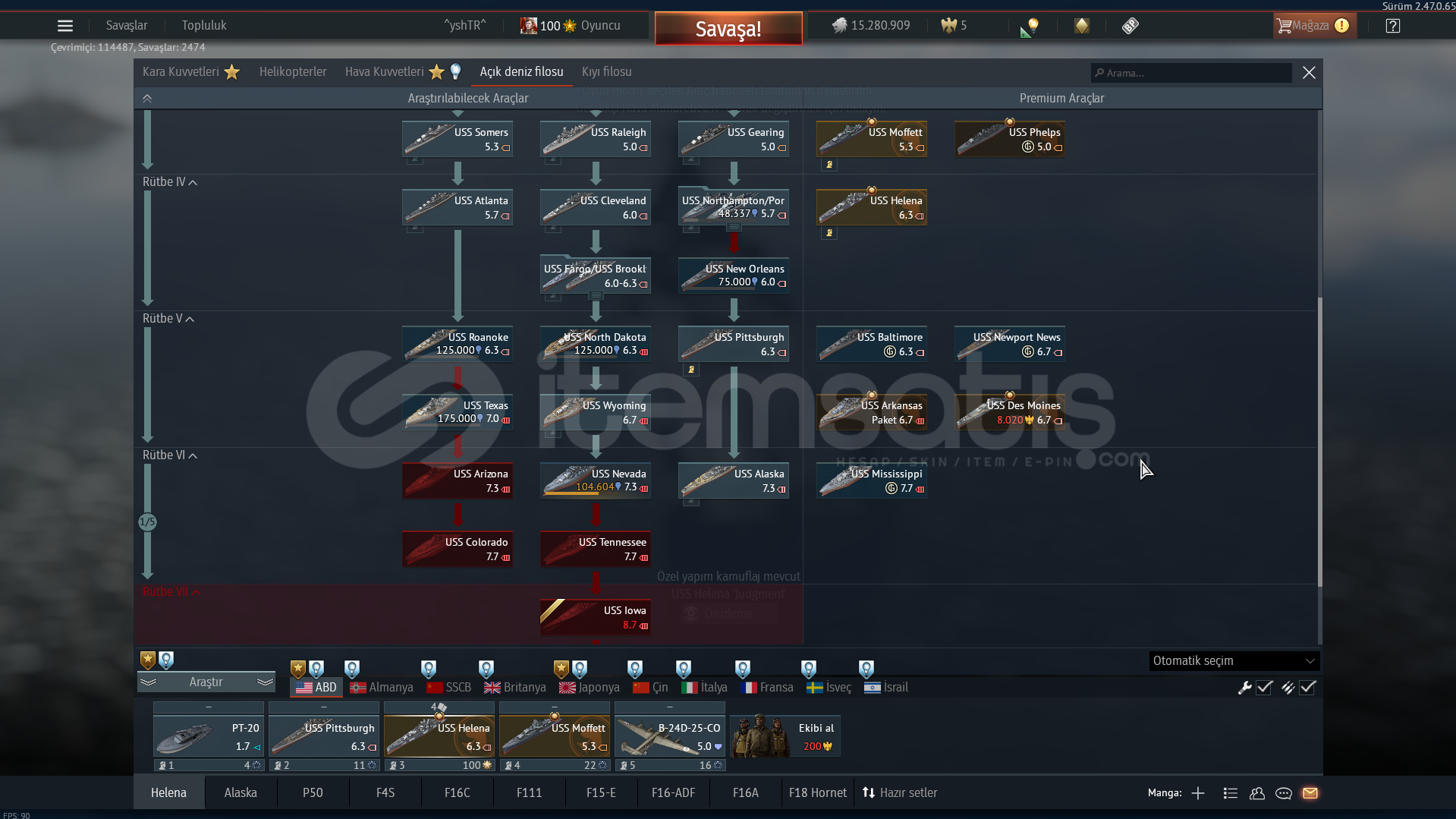This screenshot has width=1456, height=819.
Task: Click Ekibi al recruit crew button
Action: click(x=785, y=736)
